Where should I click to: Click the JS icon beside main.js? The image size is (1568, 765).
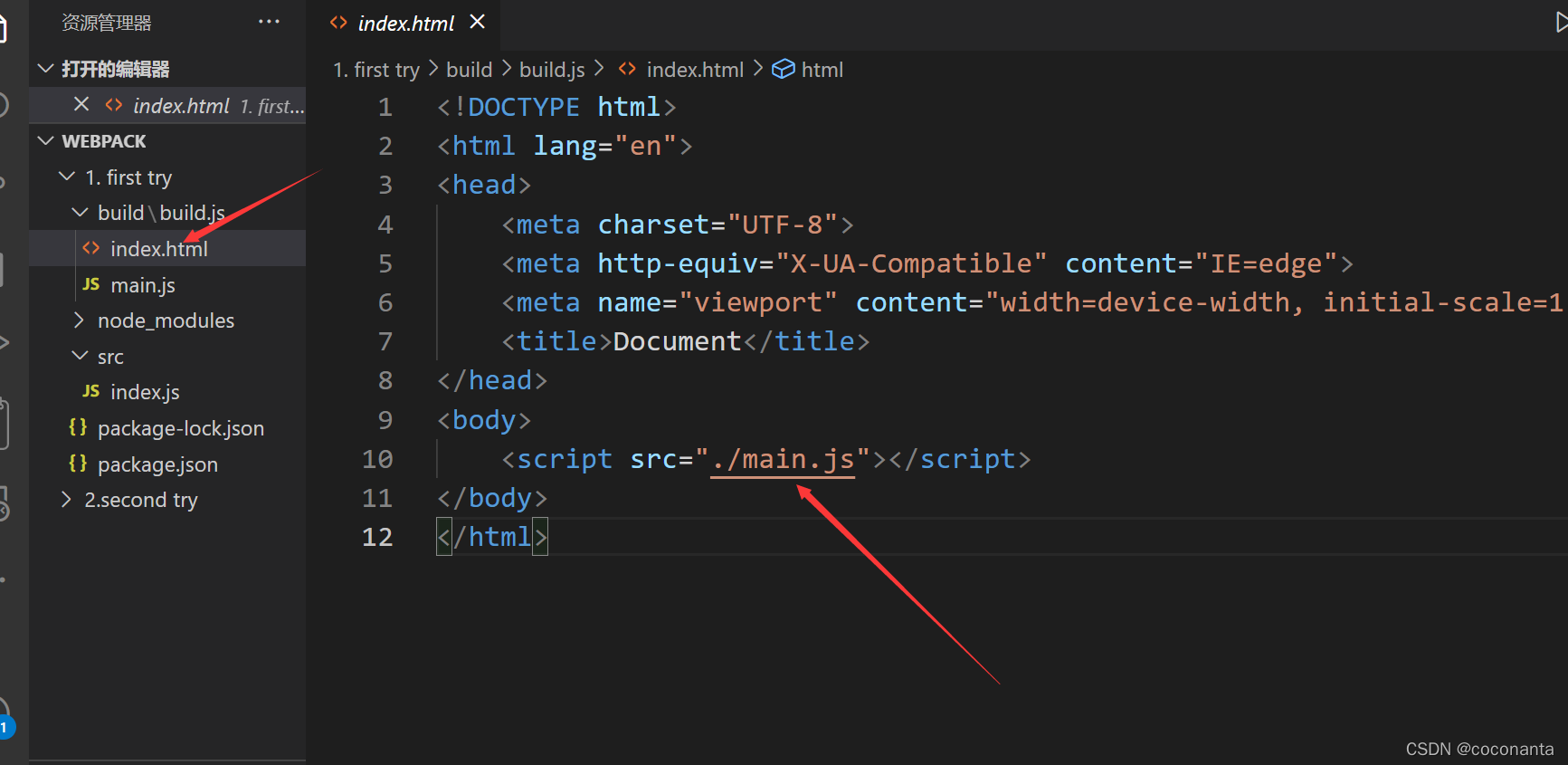pos(90,284)
